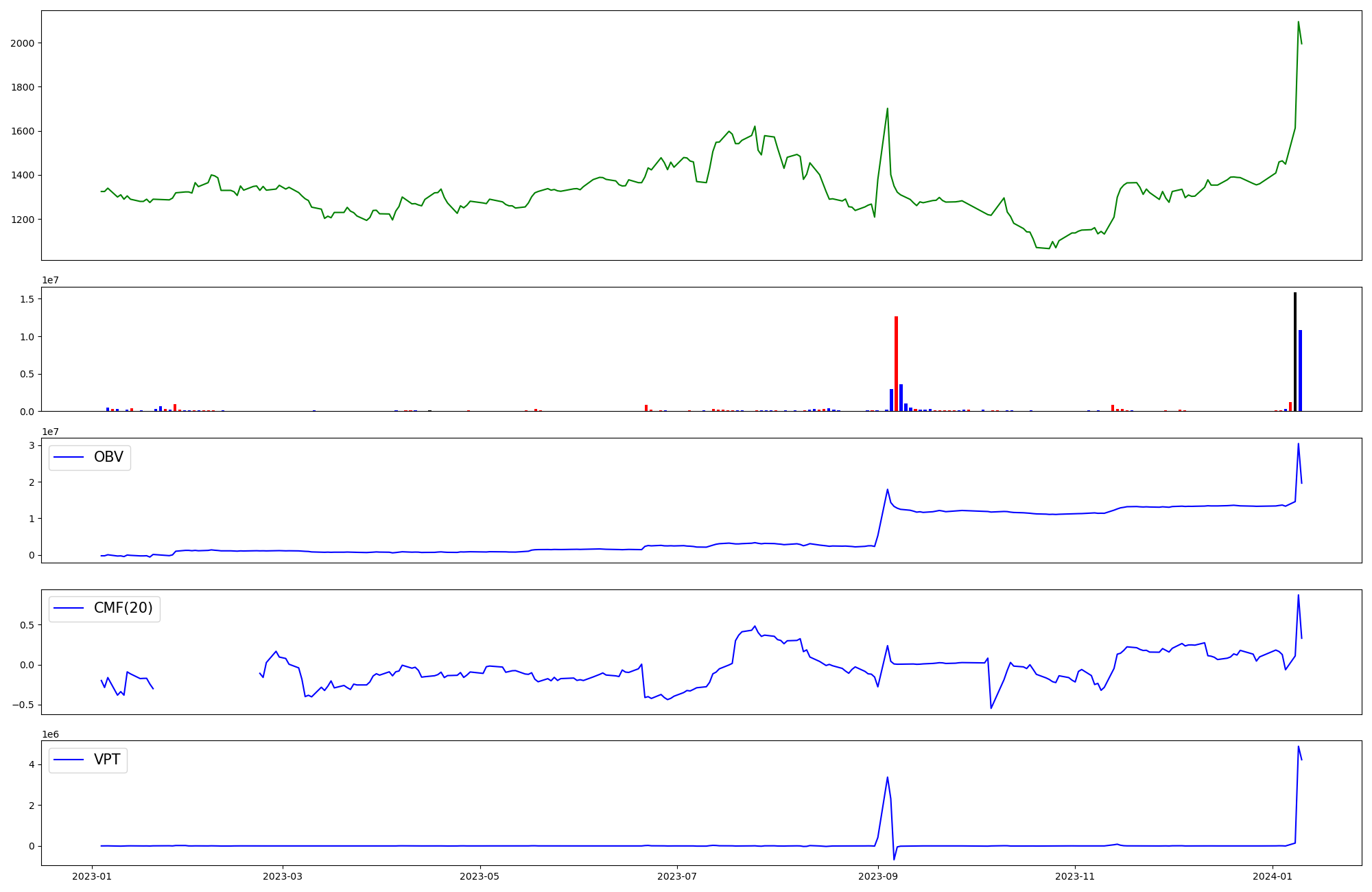
Task: Click the 2023-09 x-axis date label
Action: [877, 876]
